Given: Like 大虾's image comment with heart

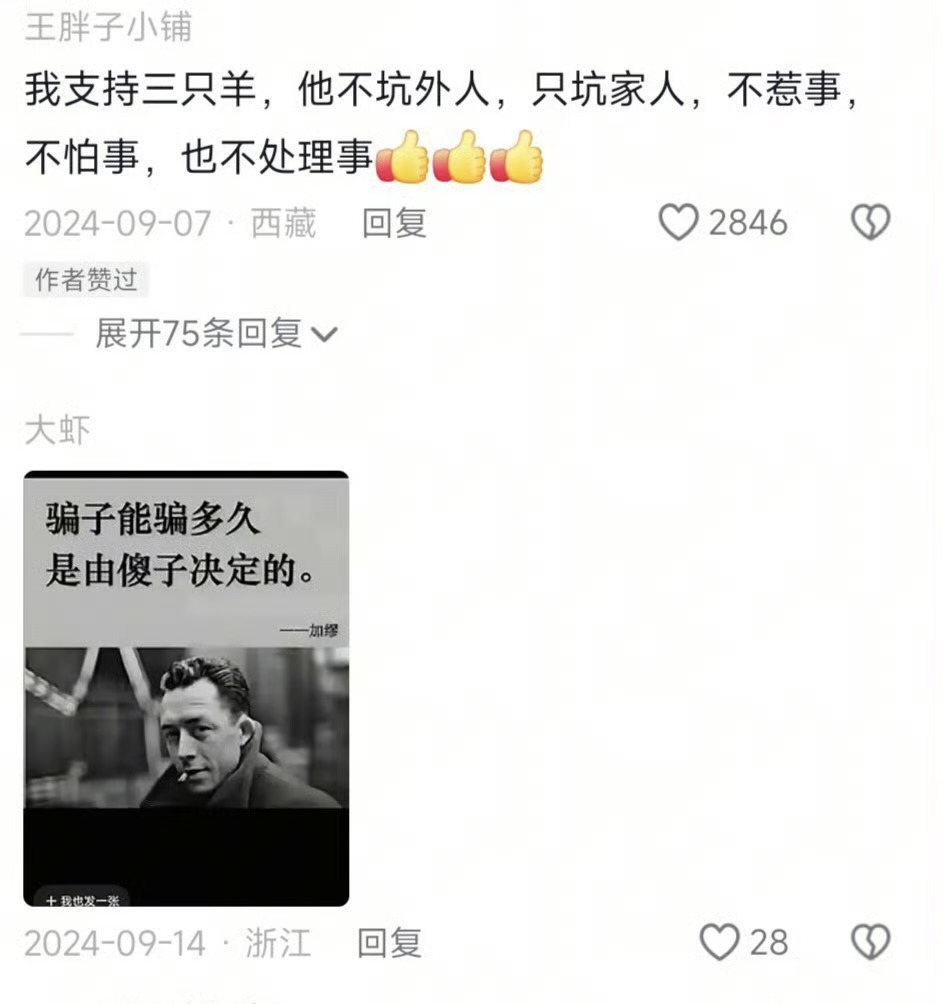Looking at the screenshot, I should (x=719, y=942).
